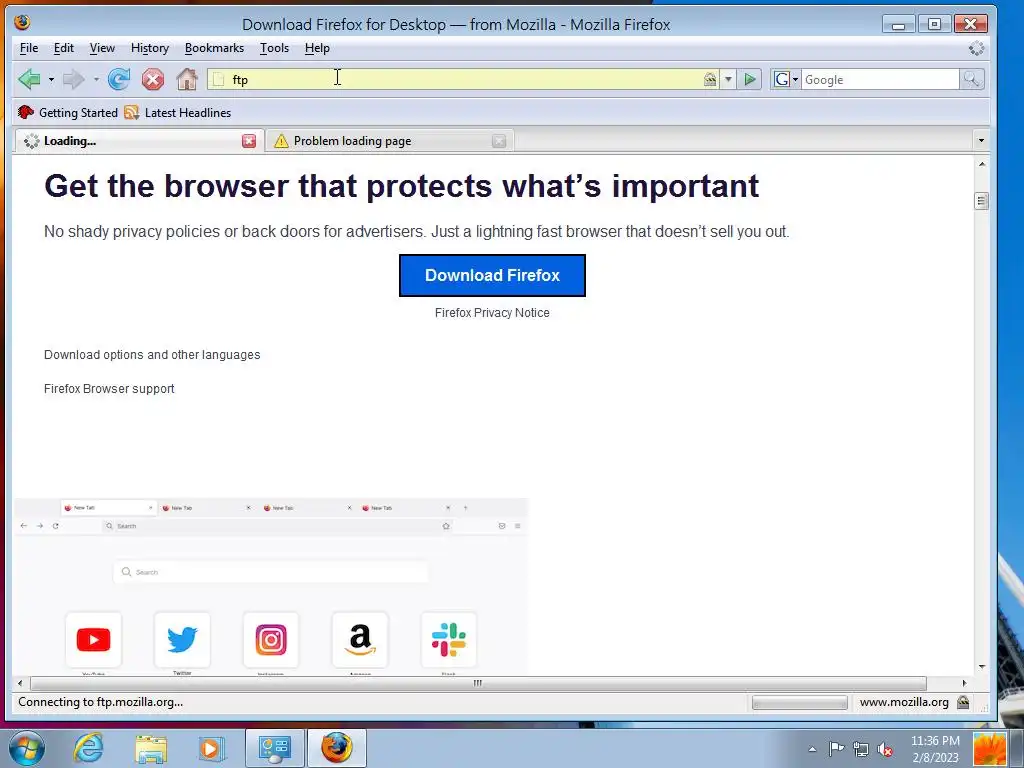Open the clock showing 11:36 PM
This screenshot has width=1024, height=768.
click(x=935, y=749)
